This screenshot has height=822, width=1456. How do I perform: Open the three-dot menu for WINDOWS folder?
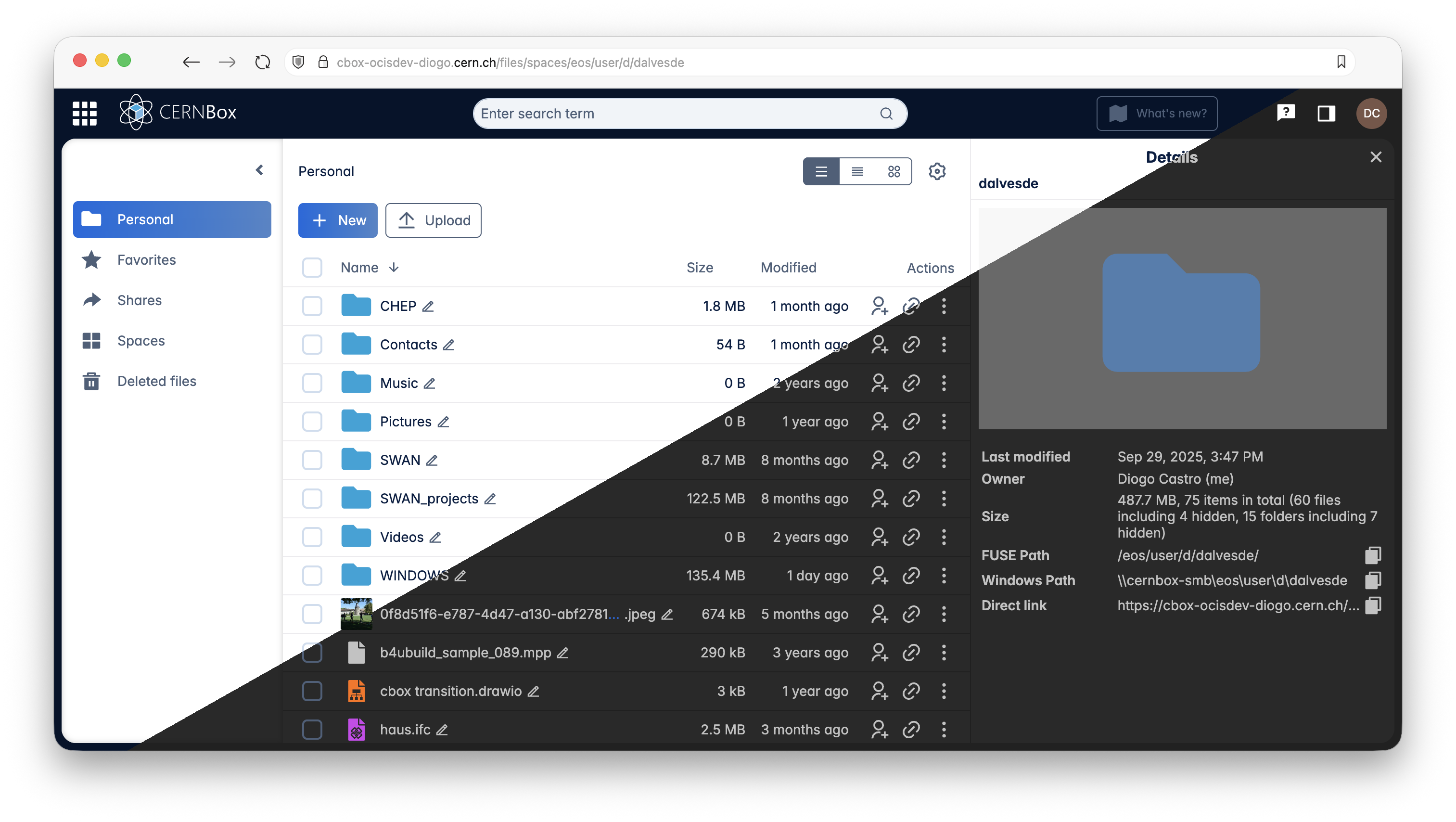[x=944, y=576]
